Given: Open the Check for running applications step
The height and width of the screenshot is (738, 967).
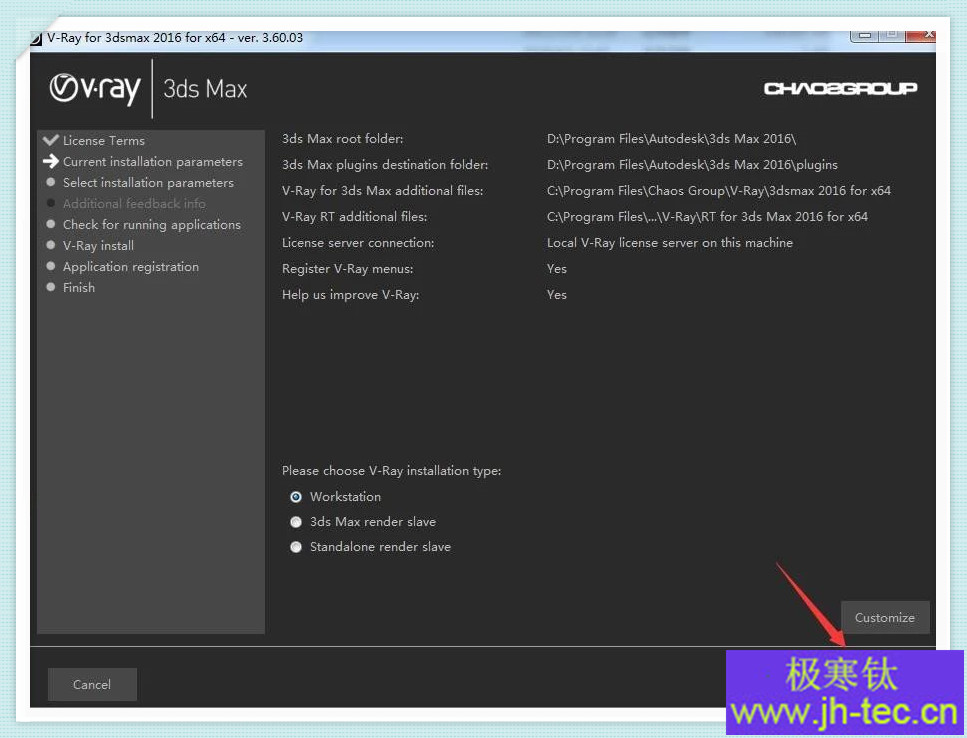Looking at the screenshot, I should [152, 224].
